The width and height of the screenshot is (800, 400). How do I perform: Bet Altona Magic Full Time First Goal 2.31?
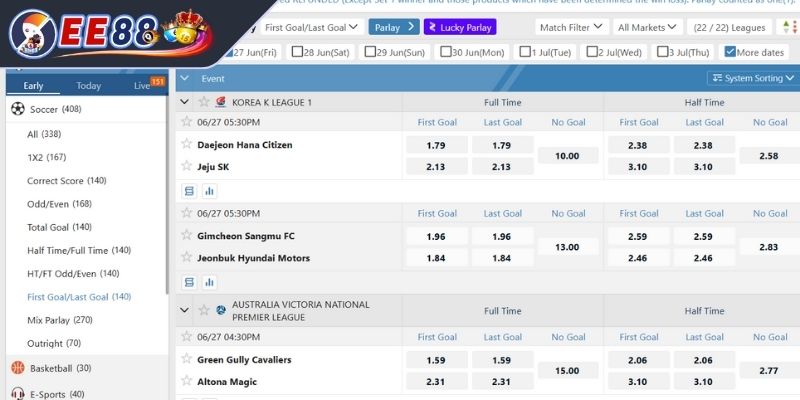(436, 382)
